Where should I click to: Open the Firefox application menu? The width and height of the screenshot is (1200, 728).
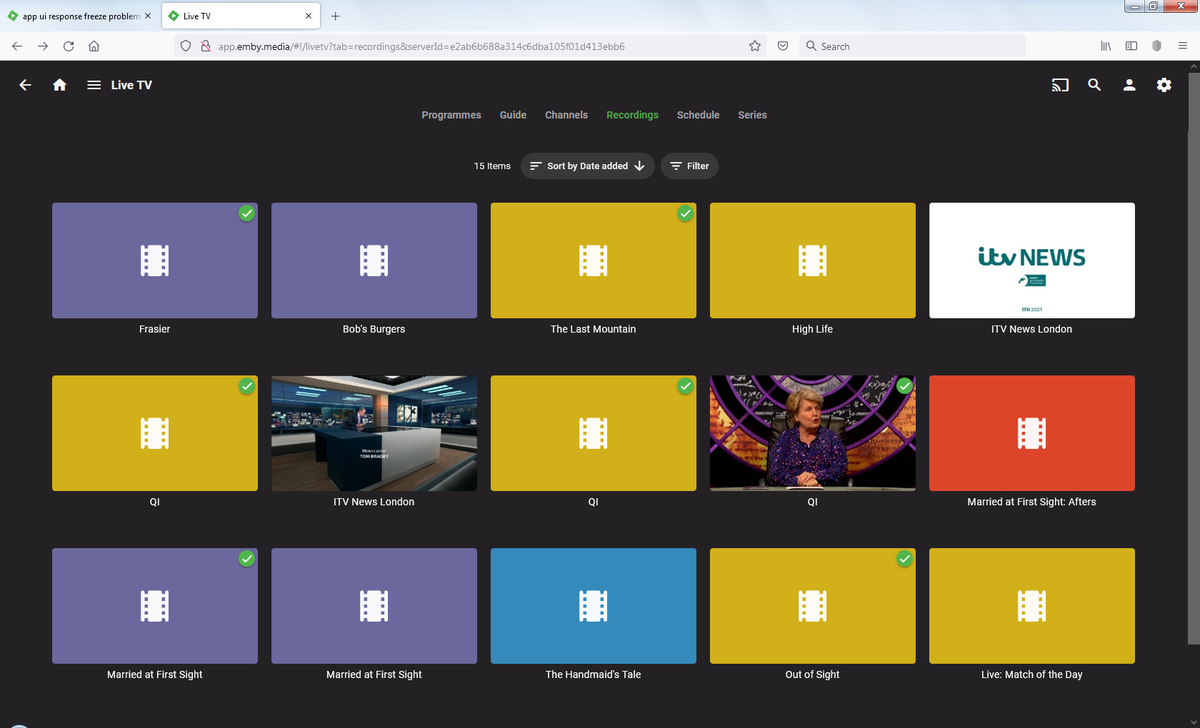1181,46
